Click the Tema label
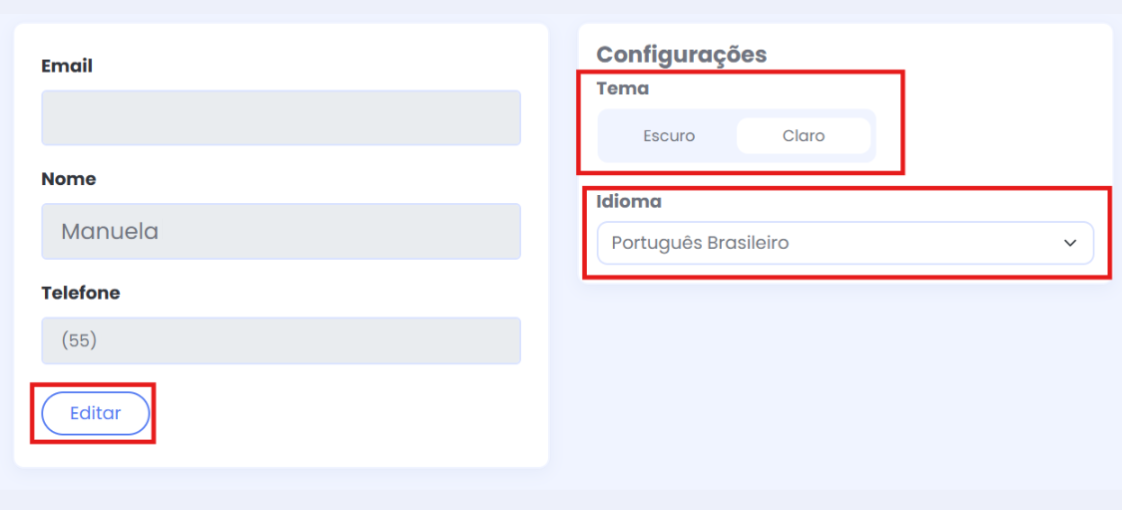Screen dimensions: 1122x510 tap(622, 88)
